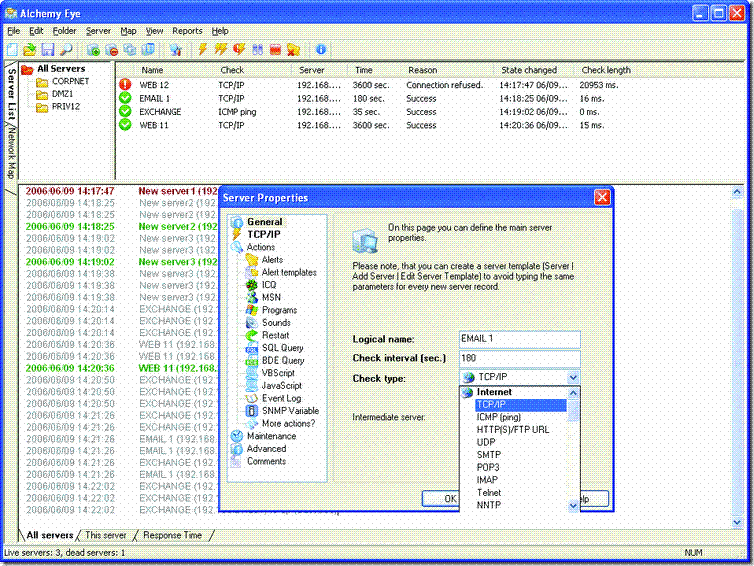Viewport: 754px width, 566px height.
Task: Click the Server properties toolbar icon
Action: point(148,50)
